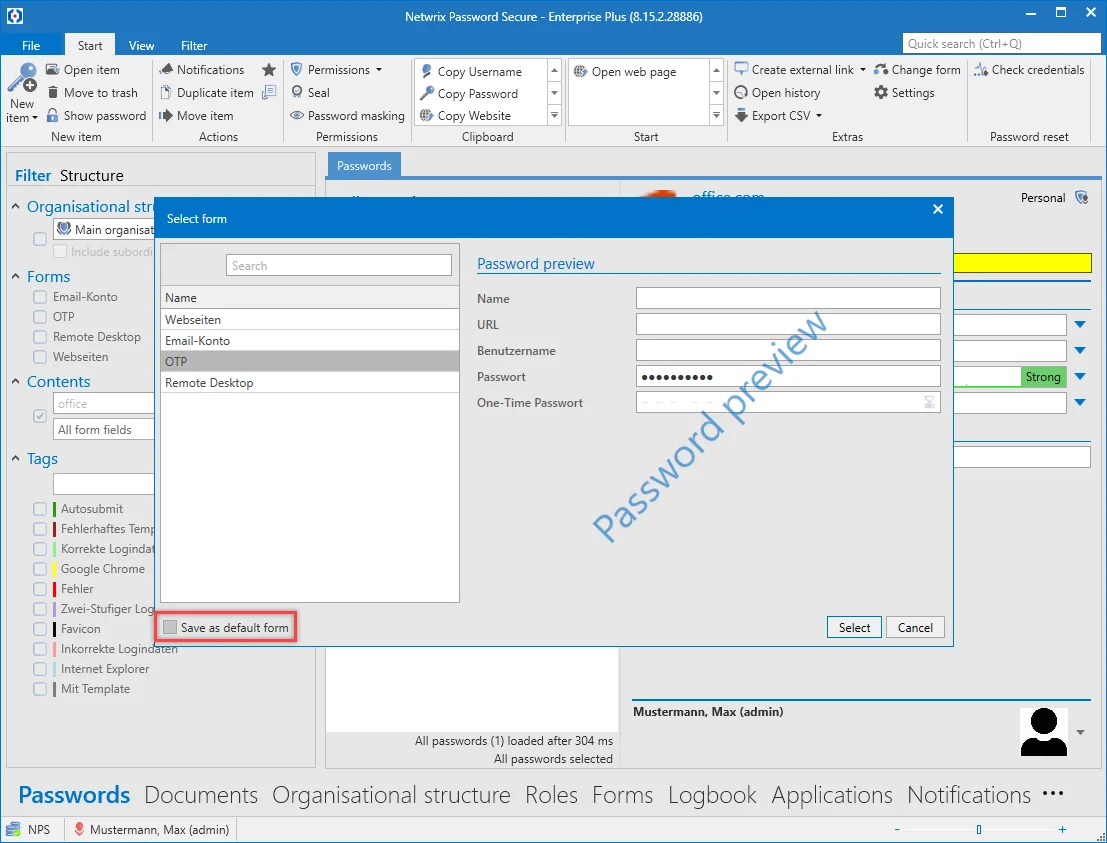Expand the Export CSV dropdown
Viewport: 1107px width, 843px height.
click(x=819, y=116)
